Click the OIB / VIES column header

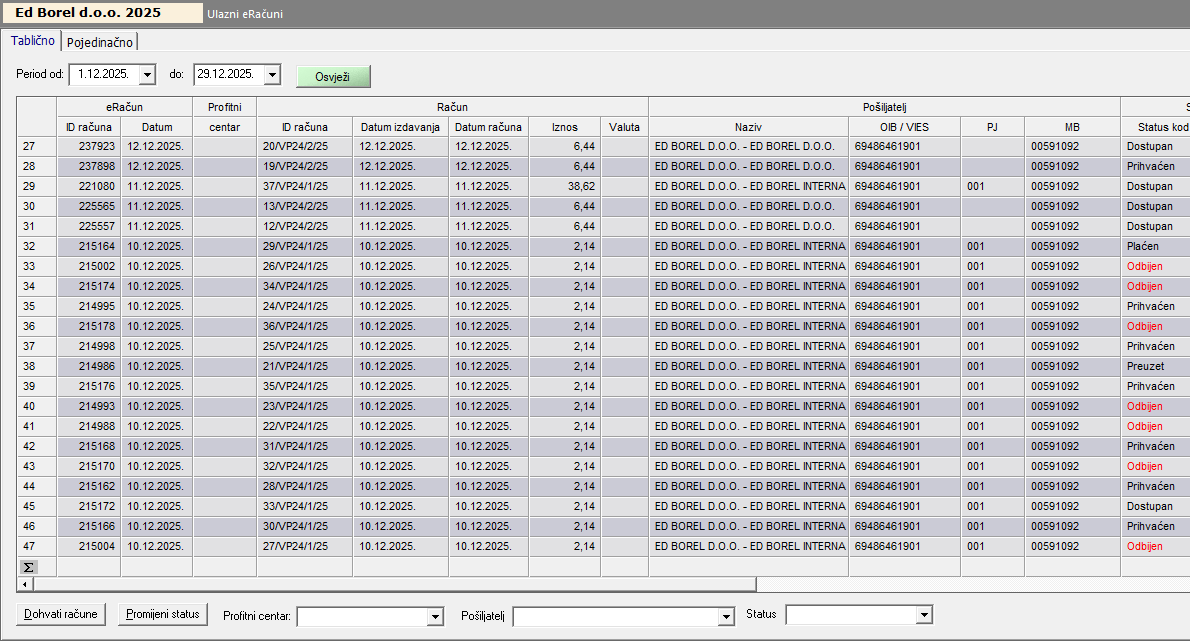point(904,127)
